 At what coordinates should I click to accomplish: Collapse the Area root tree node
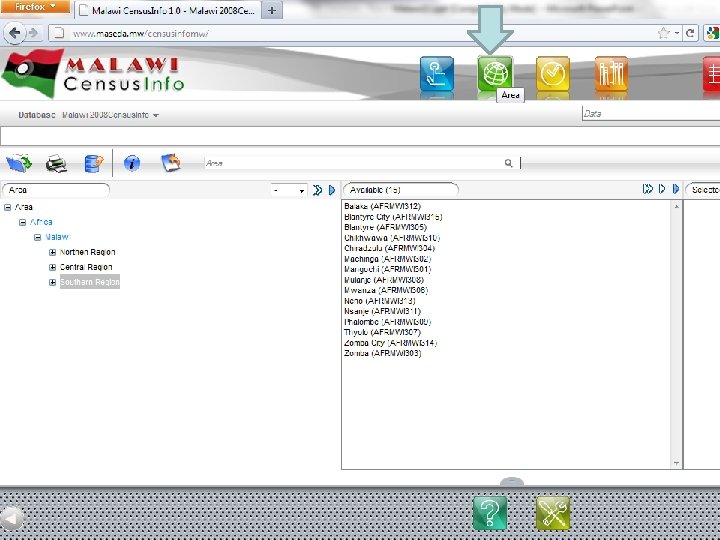pos(7,208)
